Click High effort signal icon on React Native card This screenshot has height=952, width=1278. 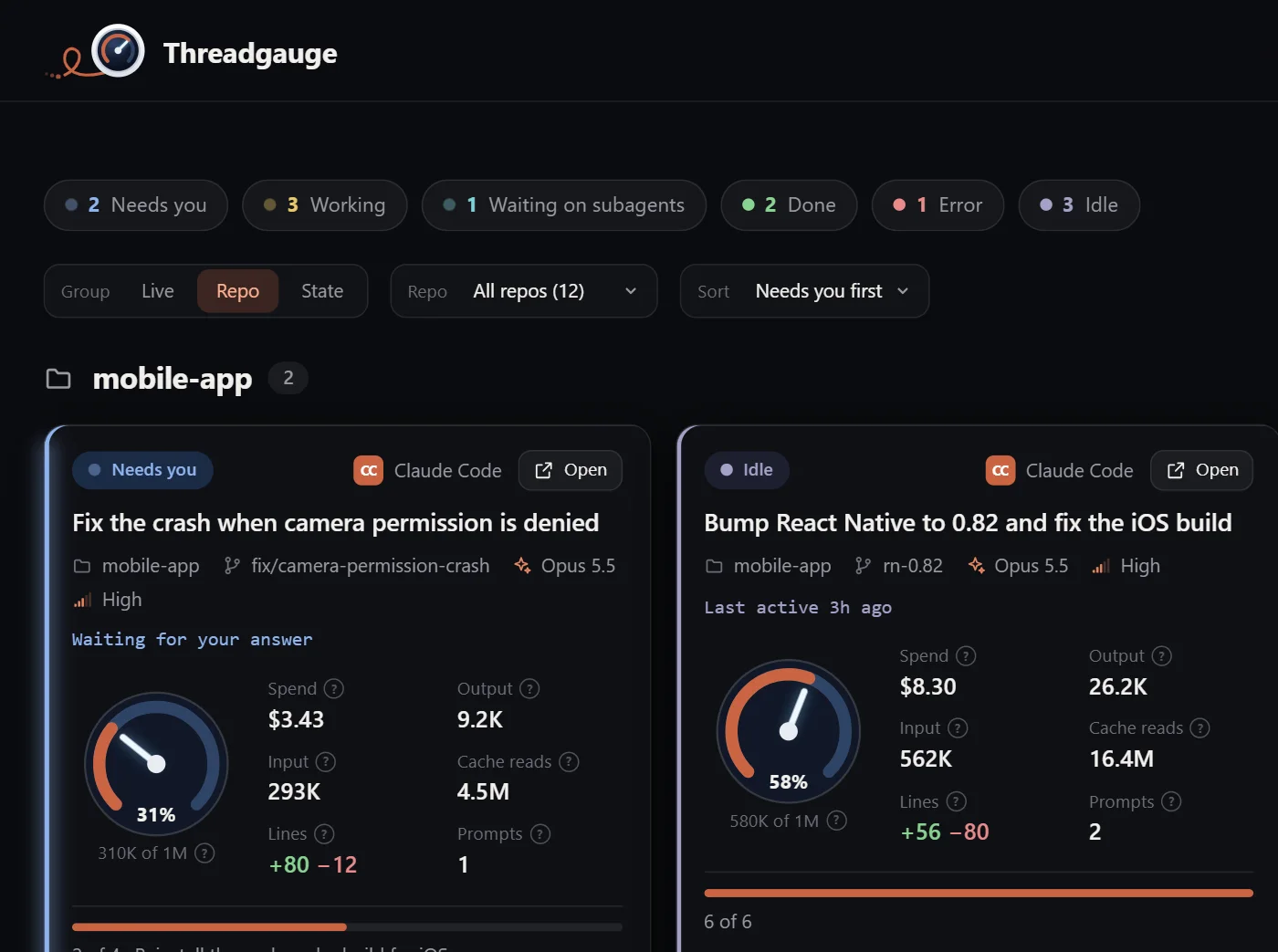(x=1101, y=567)
